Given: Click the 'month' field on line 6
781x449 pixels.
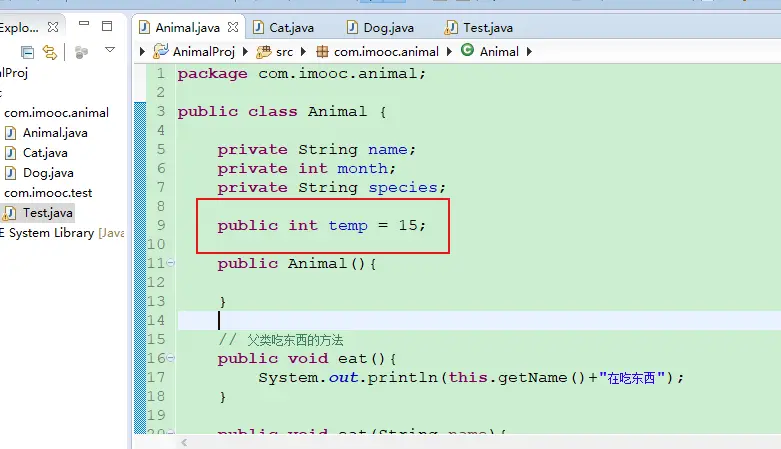Looking at the screenshot, I should [362, 168].
